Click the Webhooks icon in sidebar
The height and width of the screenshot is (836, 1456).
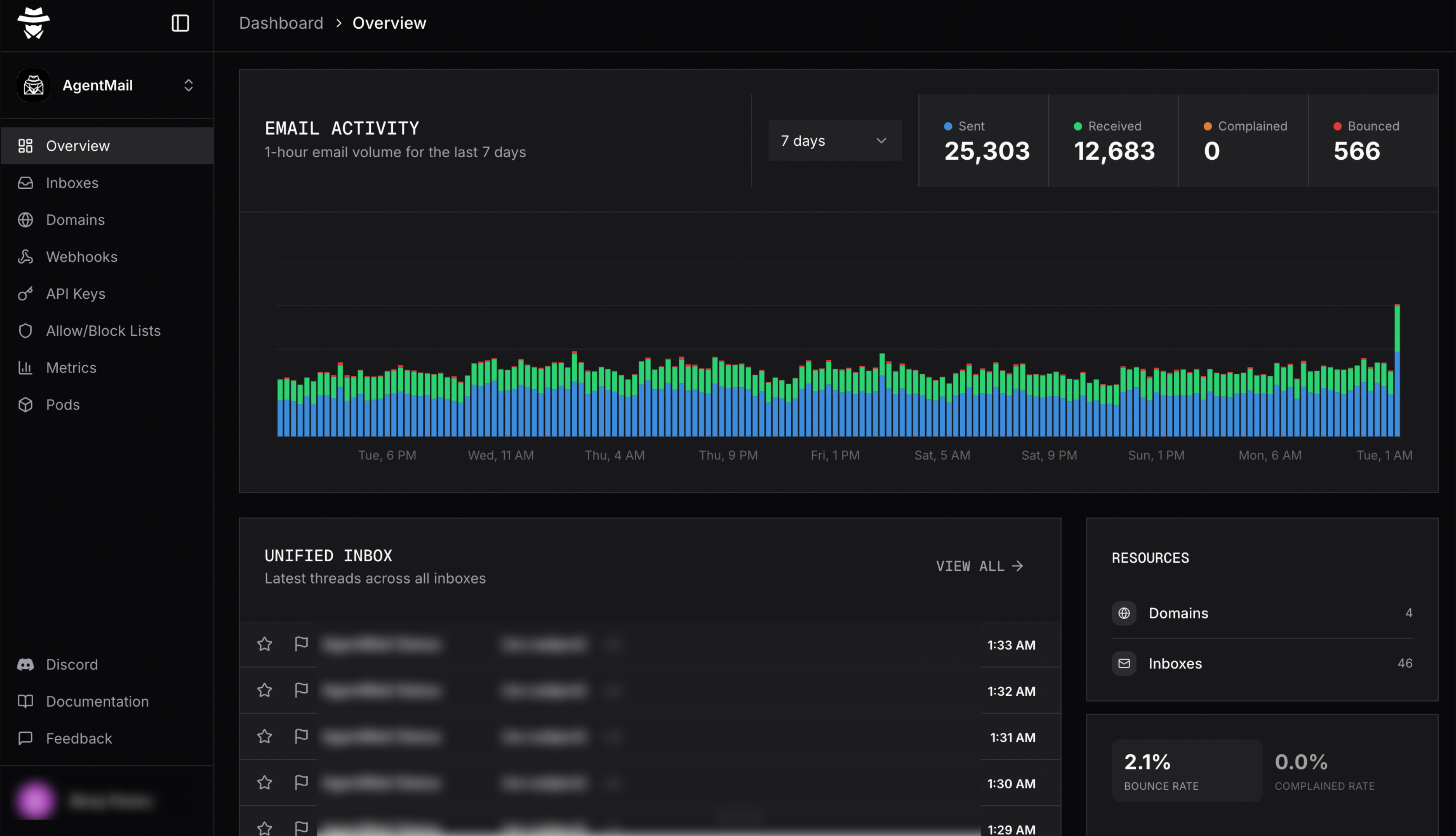pyautogui.click(x=26, y=257)
